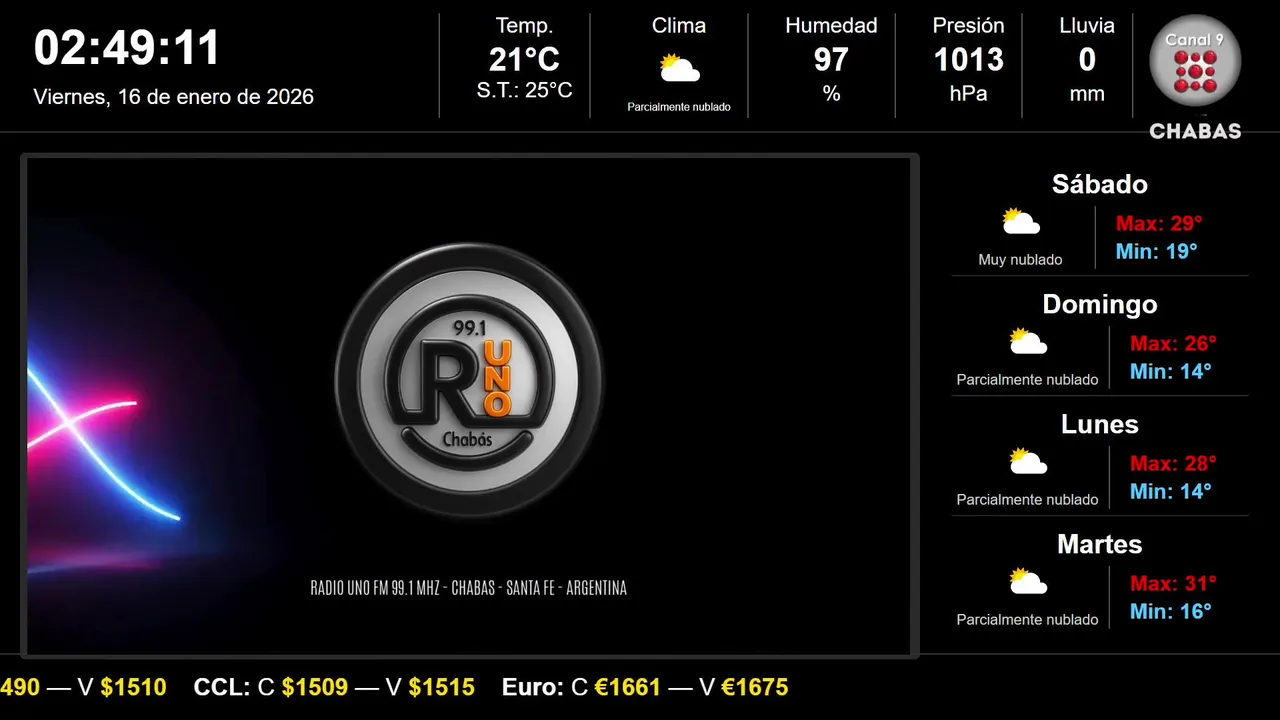Image resolution: width=1280 pixels, height=720 pixels.
Task: Click the Presión header label
Action: [x=968, y=26]
